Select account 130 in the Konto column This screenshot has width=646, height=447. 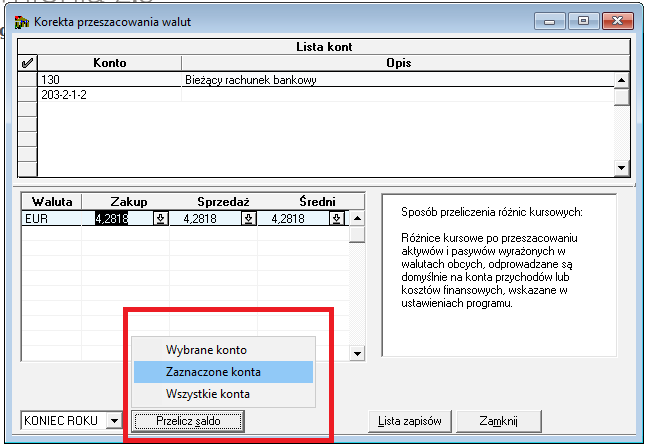[x=110, y=80]
